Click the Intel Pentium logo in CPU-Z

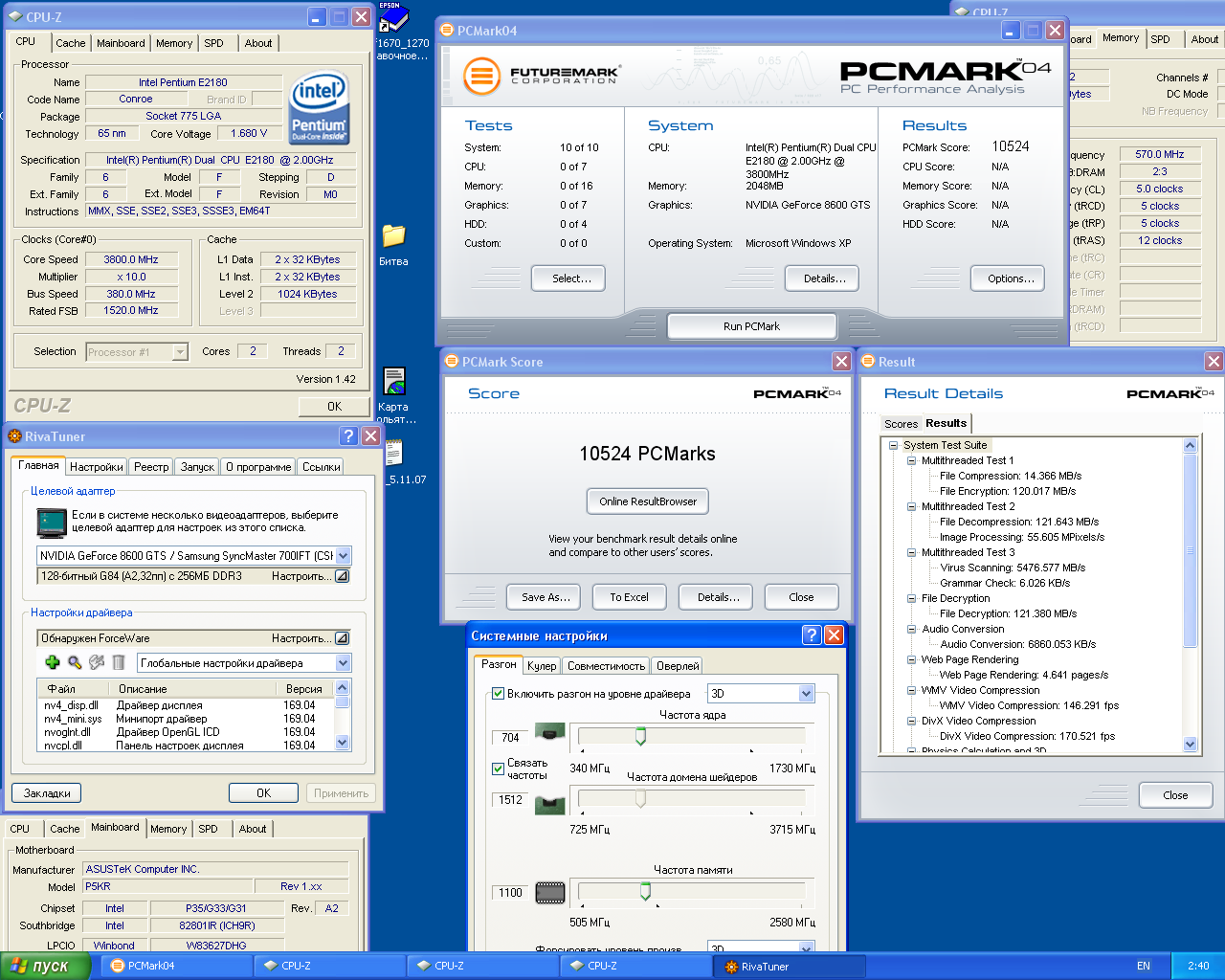[319, 109]
